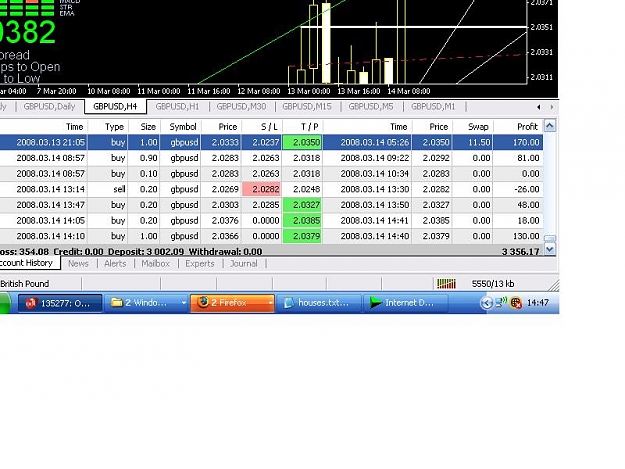The width and height of the screenshot is (625, 469).
Task: Select the GBPUSD,H4 chart tab
Action: pos(115,107)
